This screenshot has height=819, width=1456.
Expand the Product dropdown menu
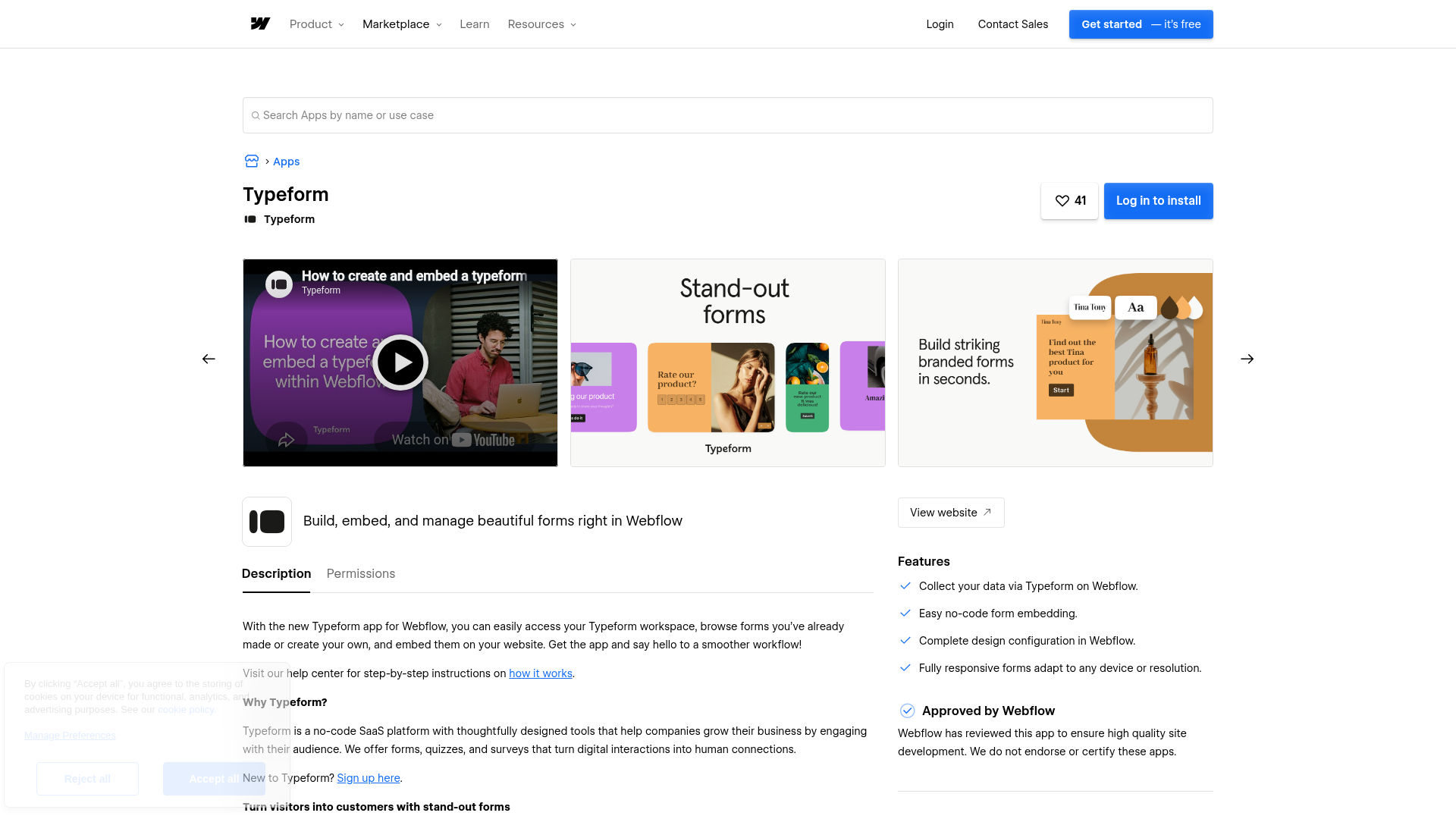pos(317,24)
